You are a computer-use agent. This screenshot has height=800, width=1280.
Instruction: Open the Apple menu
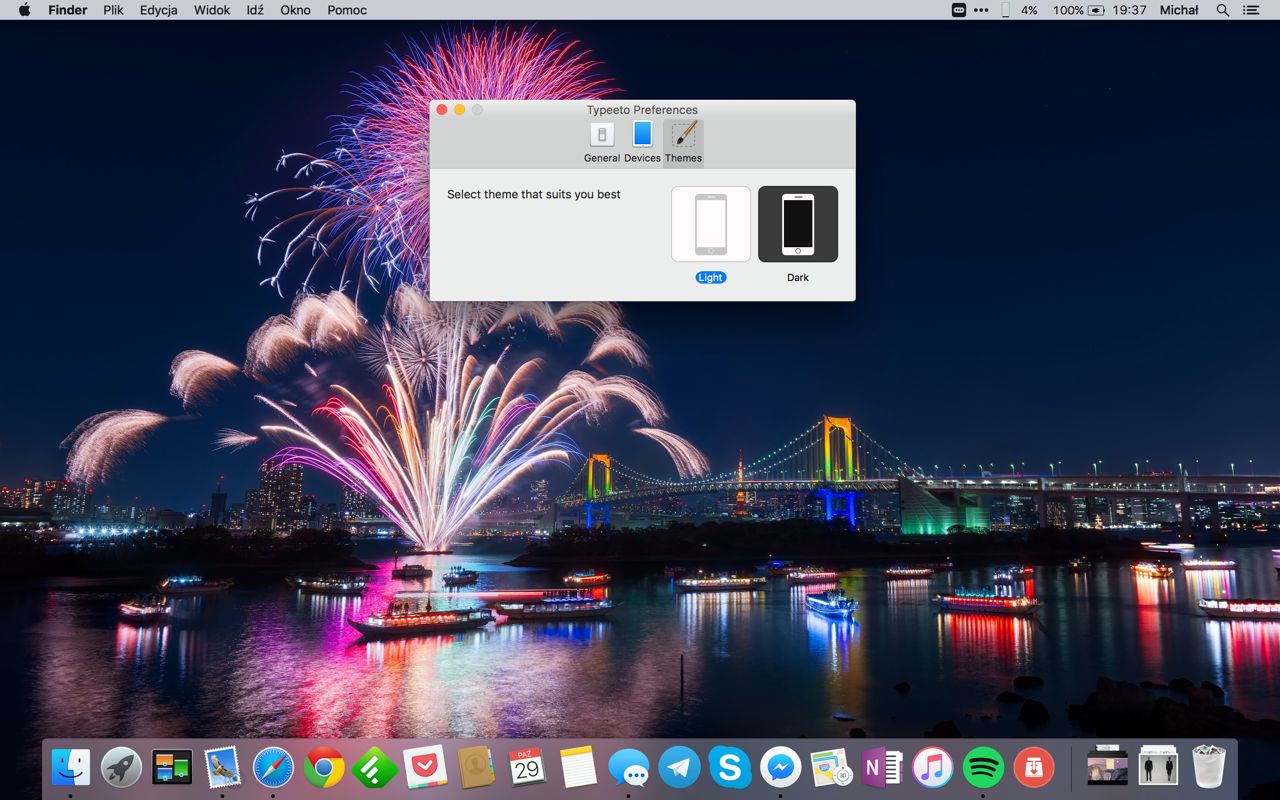pyautogui.click(x=24, y=10)
